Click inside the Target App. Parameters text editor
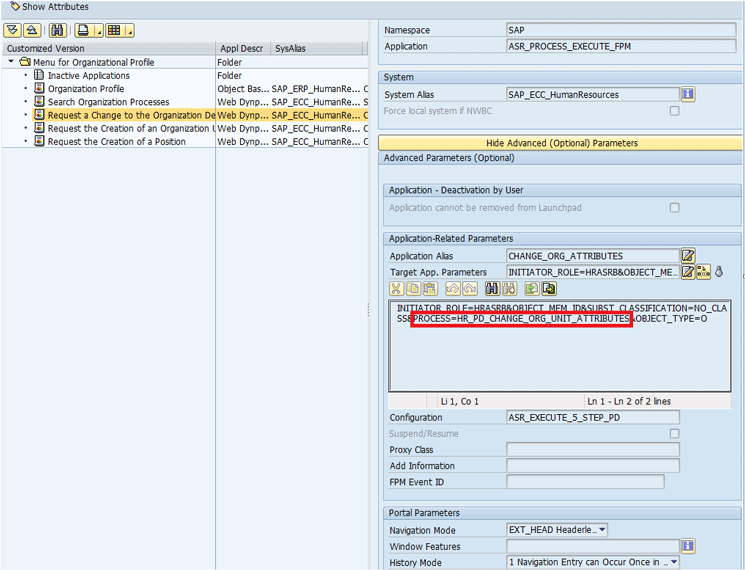The height and width of the screenshot is (570, 745). pyautogui.click(x=560, y=346)
